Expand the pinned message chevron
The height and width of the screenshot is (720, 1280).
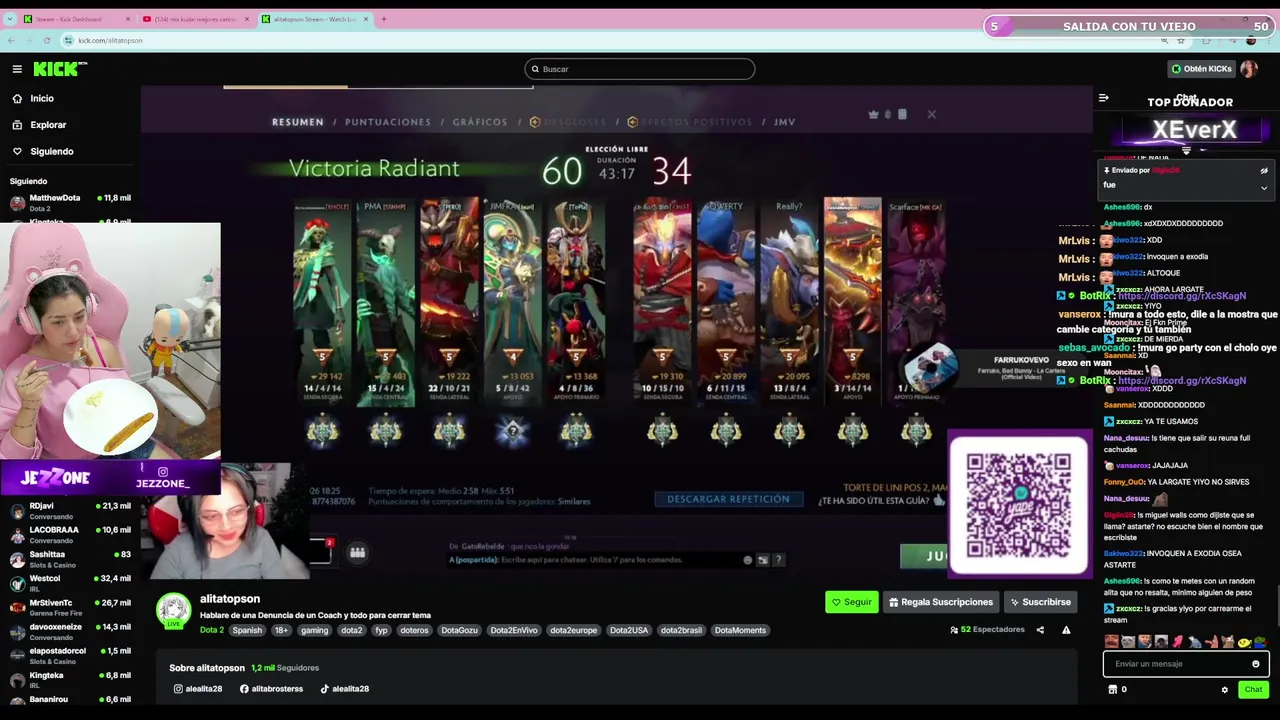point(1264,188)
